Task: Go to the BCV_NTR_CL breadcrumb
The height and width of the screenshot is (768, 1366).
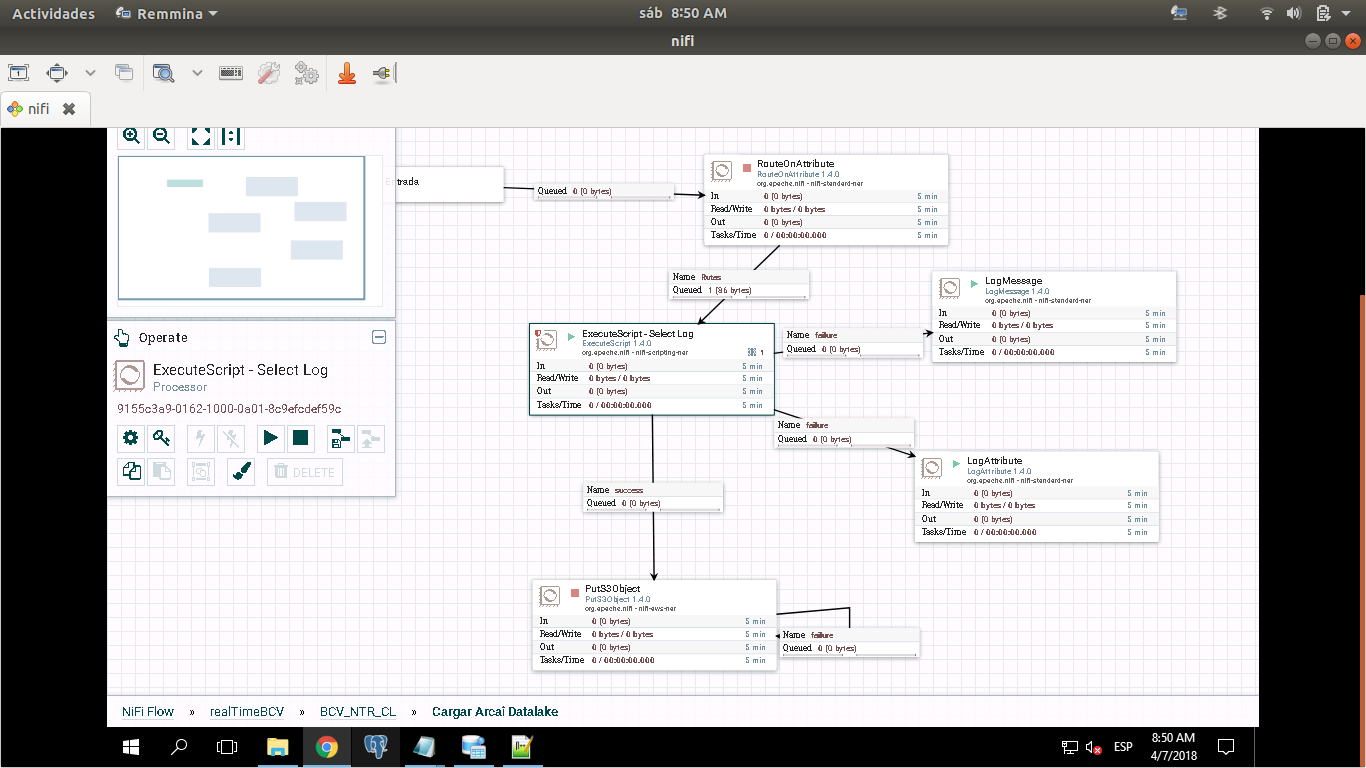Action: 358,712
